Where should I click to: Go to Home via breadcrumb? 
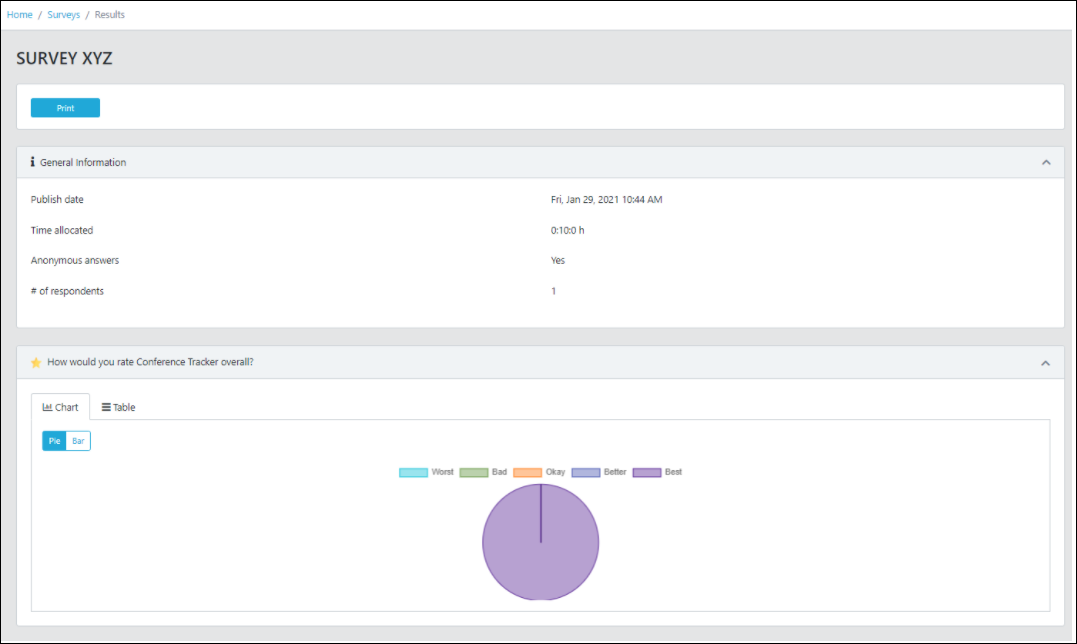[x=19, y=14]
